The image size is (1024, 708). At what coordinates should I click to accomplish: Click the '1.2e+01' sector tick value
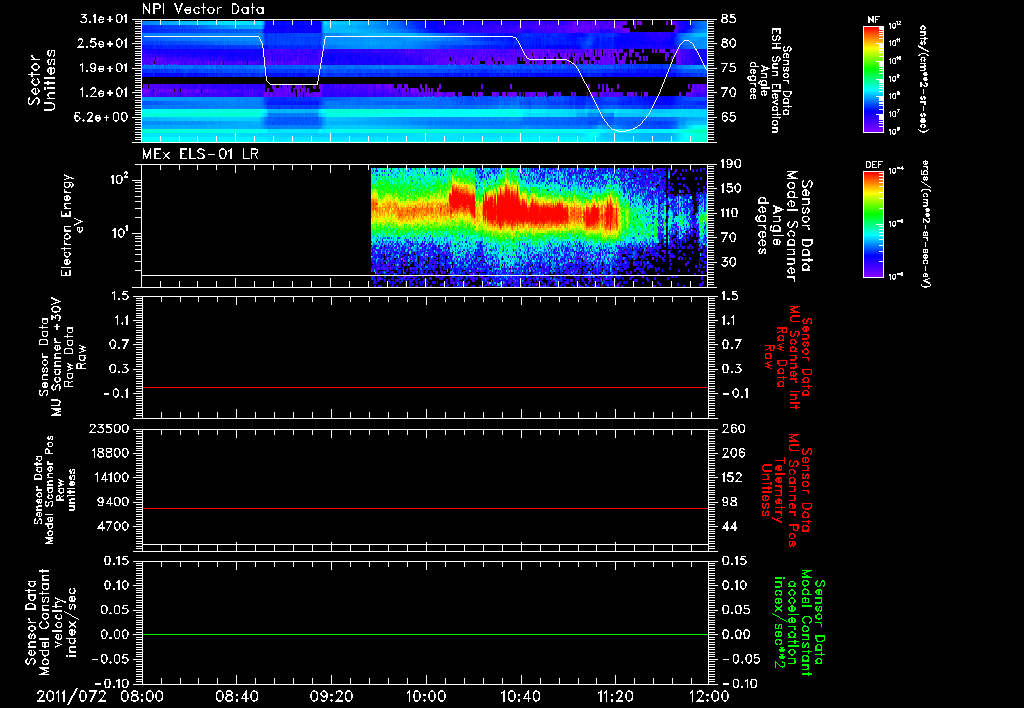point(103,93)
